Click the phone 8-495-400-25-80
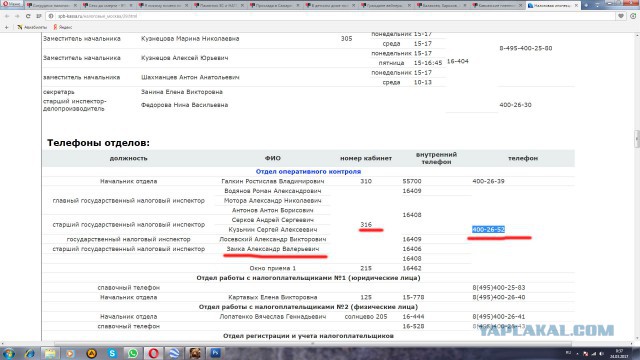Viewport: 640px width, 360px height. click(526, 48)
